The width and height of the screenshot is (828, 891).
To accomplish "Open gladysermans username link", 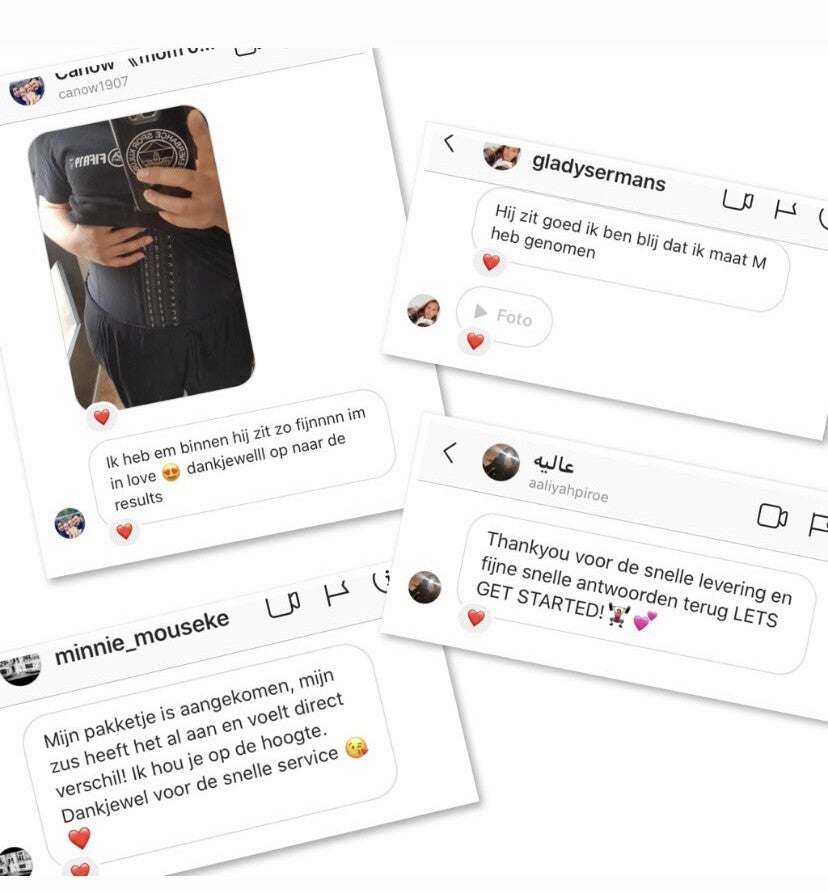I will (x=598, y=172).
